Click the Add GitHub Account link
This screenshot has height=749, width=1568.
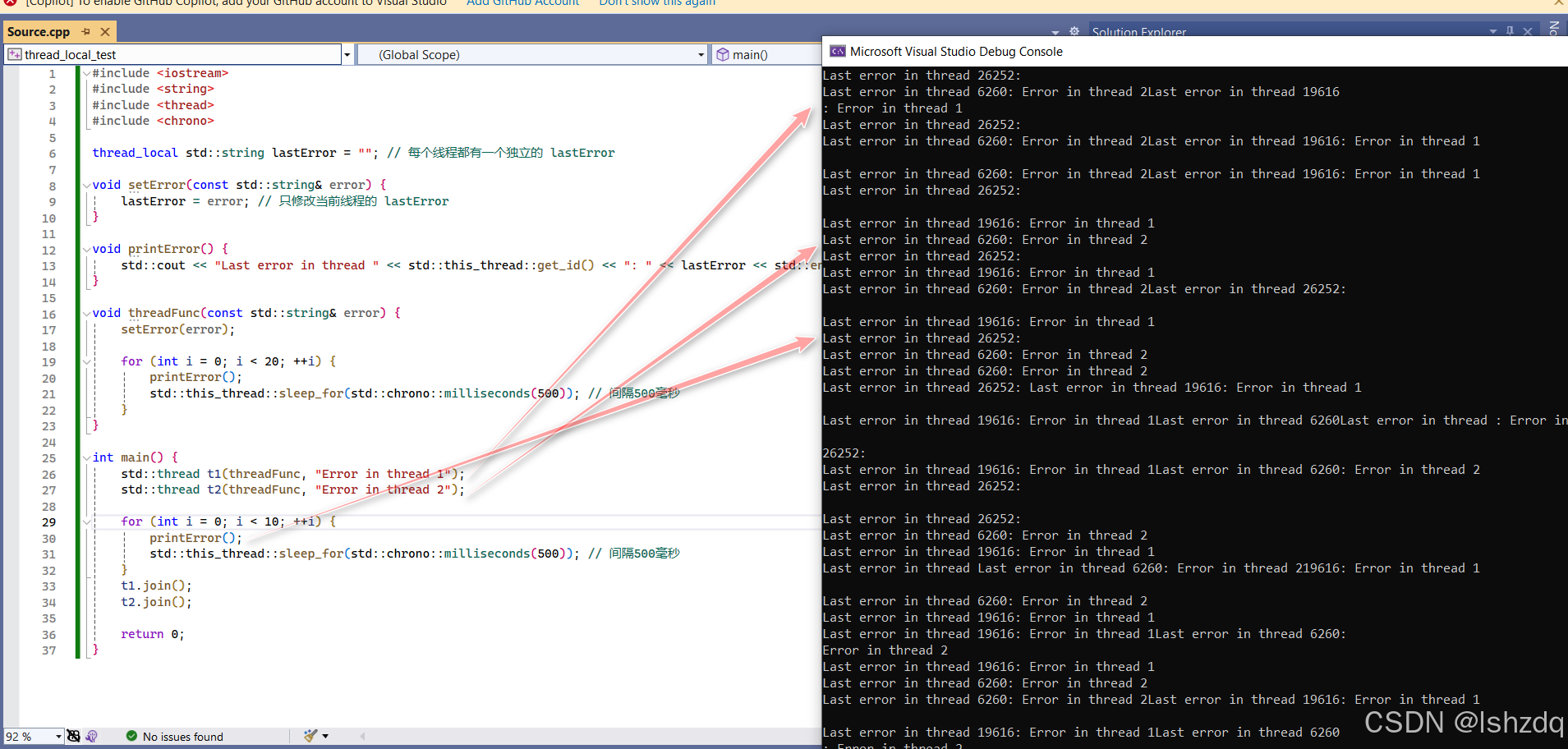tap(522, 3)
